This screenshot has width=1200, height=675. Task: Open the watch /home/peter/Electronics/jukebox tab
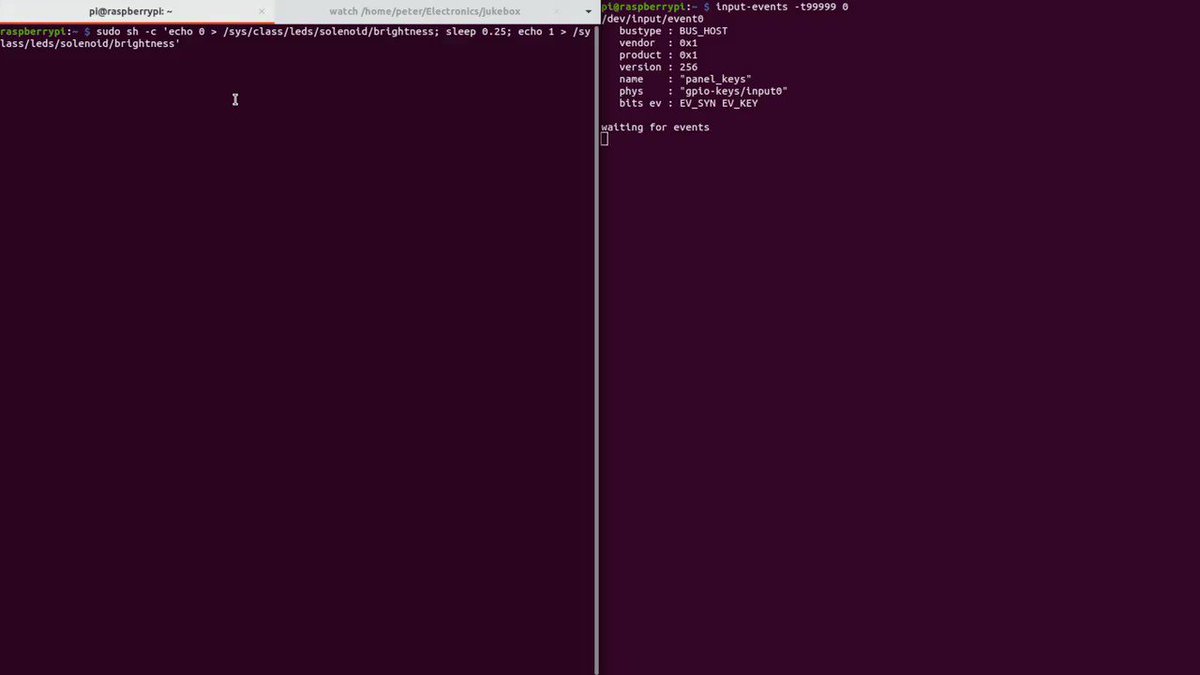(x=425, y=12)
